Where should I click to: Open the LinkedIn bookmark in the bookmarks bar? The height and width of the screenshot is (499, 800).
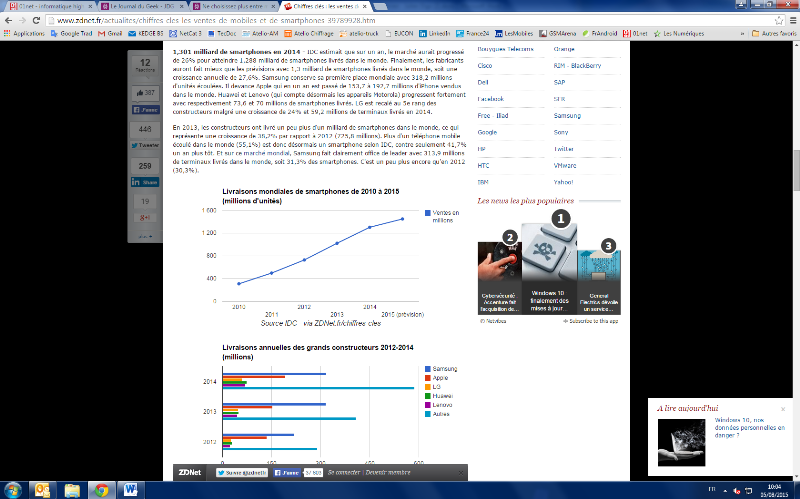[x=435, y=33]
